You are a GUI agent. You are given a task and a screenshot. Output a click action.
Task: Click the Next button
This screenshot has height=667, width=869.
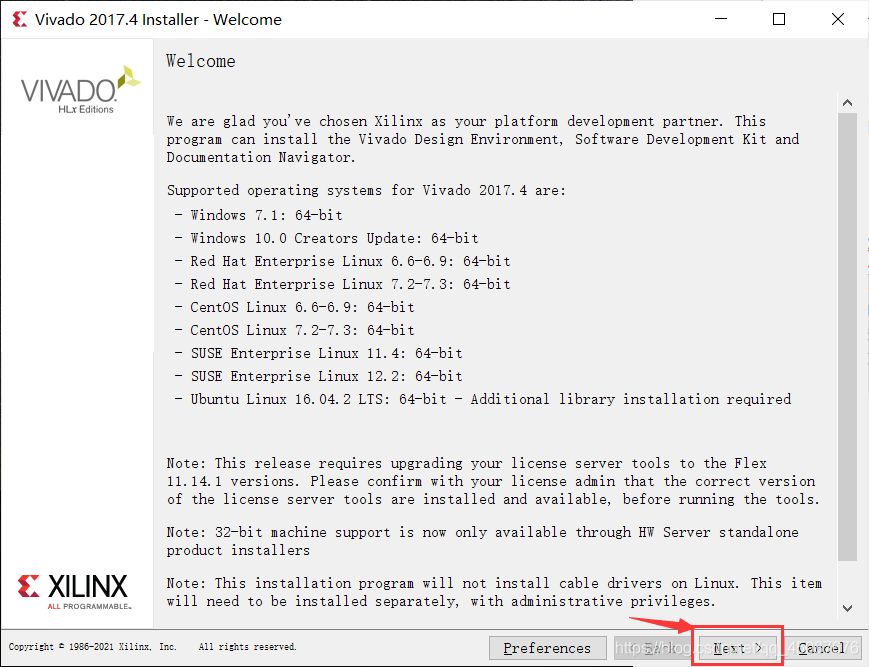(x=737, y=648)
